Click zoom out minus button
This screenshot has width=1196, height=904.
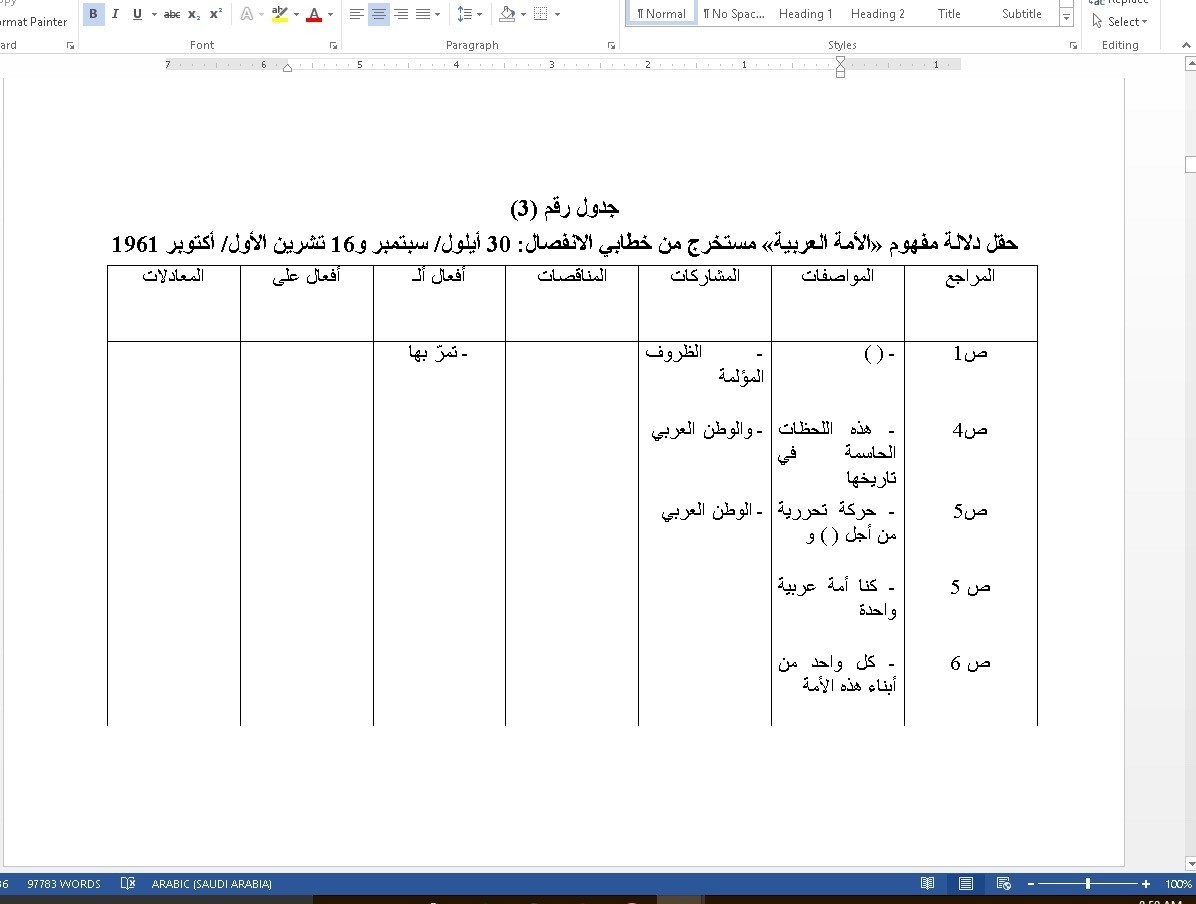1030,884
